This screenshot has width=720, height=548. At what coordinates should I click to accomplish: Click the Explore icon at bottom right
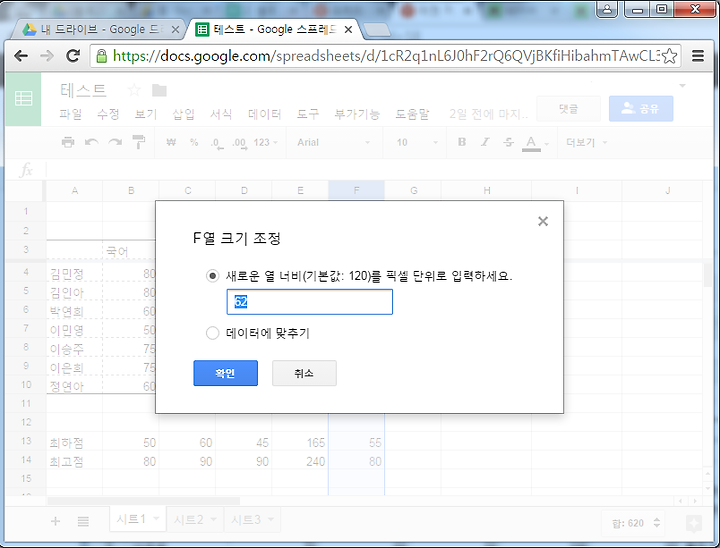click(694, 523)
